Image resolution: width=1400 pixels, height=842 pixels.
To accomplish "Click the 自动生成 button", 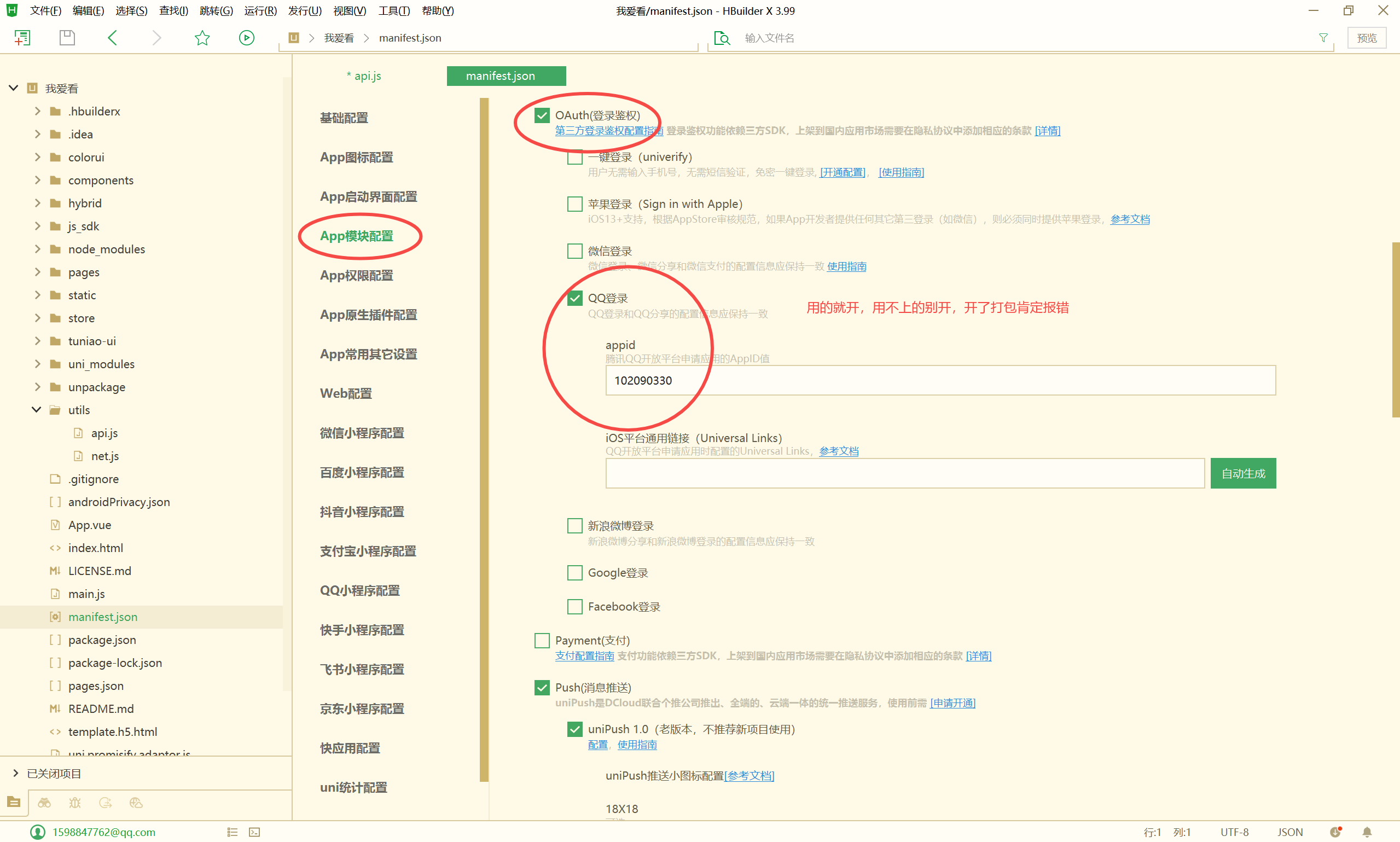I will point(1242,473).
